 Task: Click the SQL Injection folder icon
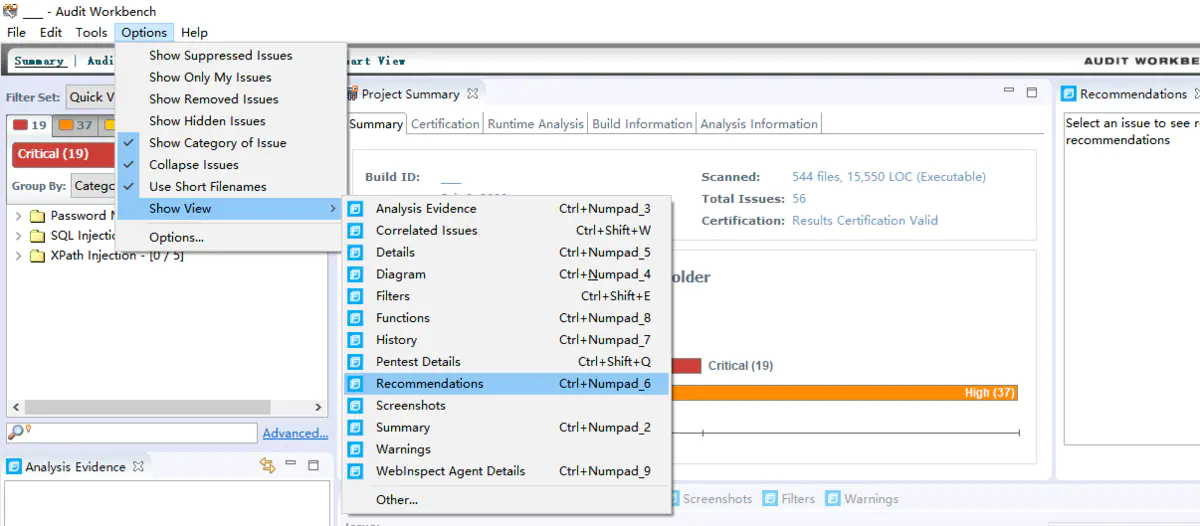(38, 236)
